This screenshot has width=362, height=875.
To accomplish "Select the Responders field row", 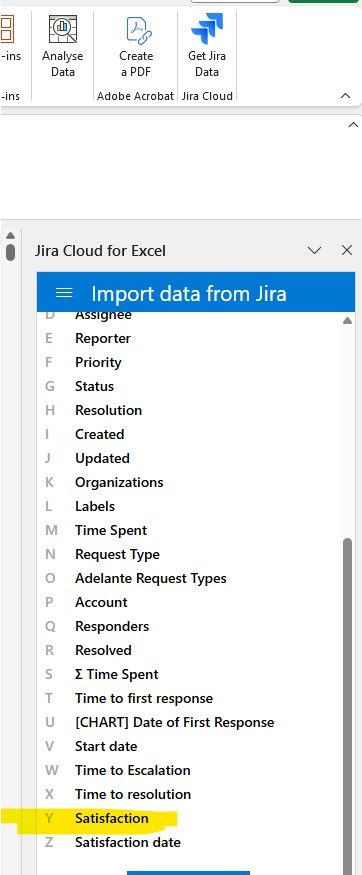I will [x=190, y=626].
